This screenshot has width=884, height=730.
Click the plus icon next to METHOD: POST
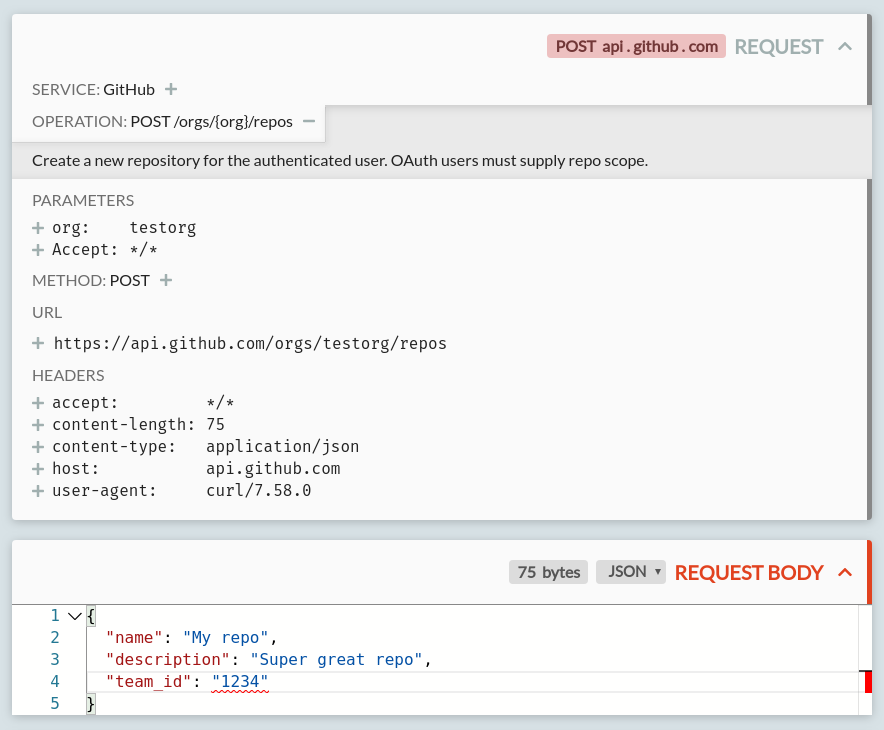(x=166, y=280)
